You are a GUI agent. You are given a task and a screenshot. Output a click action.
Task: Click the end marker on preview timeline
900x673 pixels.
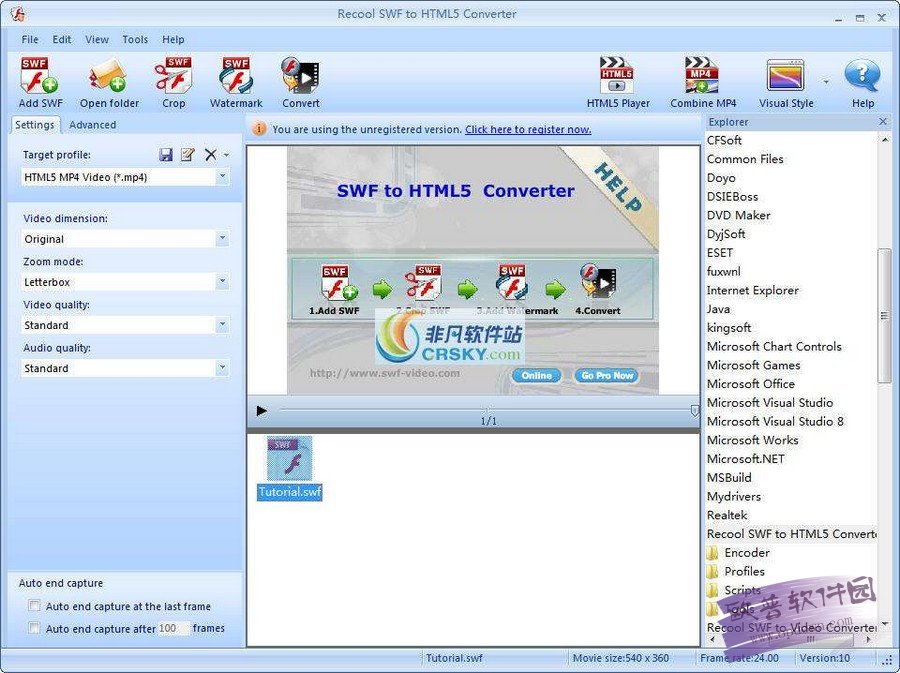(x=695, y=411)
